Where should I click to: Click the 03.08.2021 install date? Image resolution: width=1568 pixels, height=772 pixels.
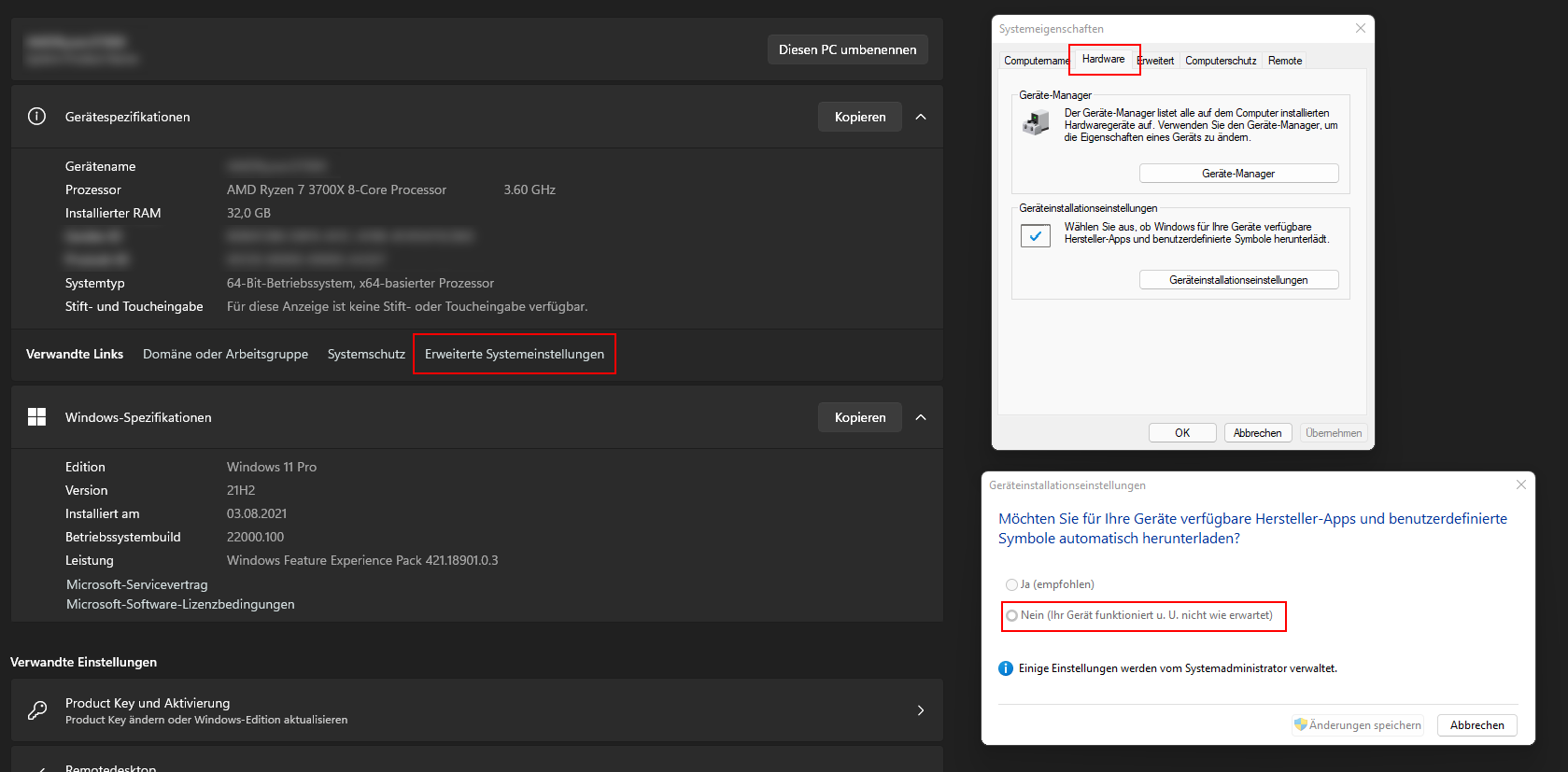point(257,513)
